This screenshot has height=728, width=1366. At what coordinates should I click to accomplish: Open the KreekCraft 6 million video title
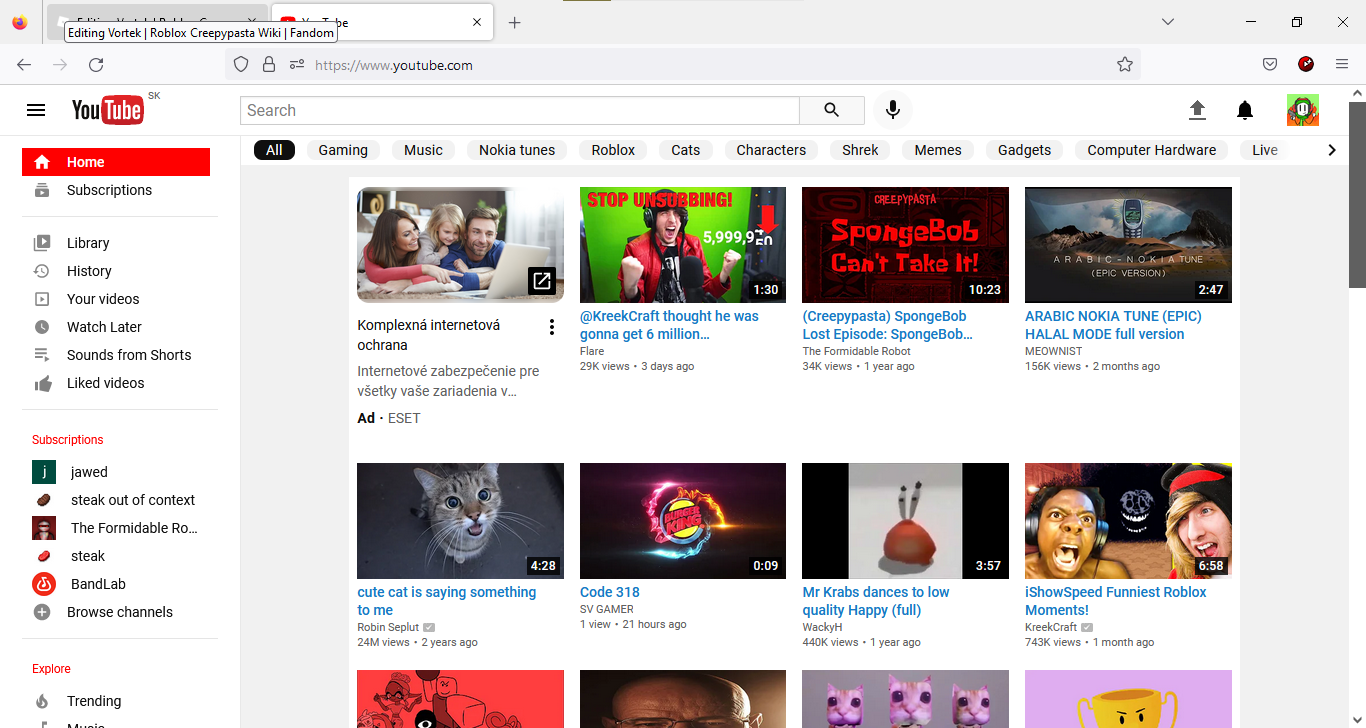pyautogui.click(x=669, y=325)
